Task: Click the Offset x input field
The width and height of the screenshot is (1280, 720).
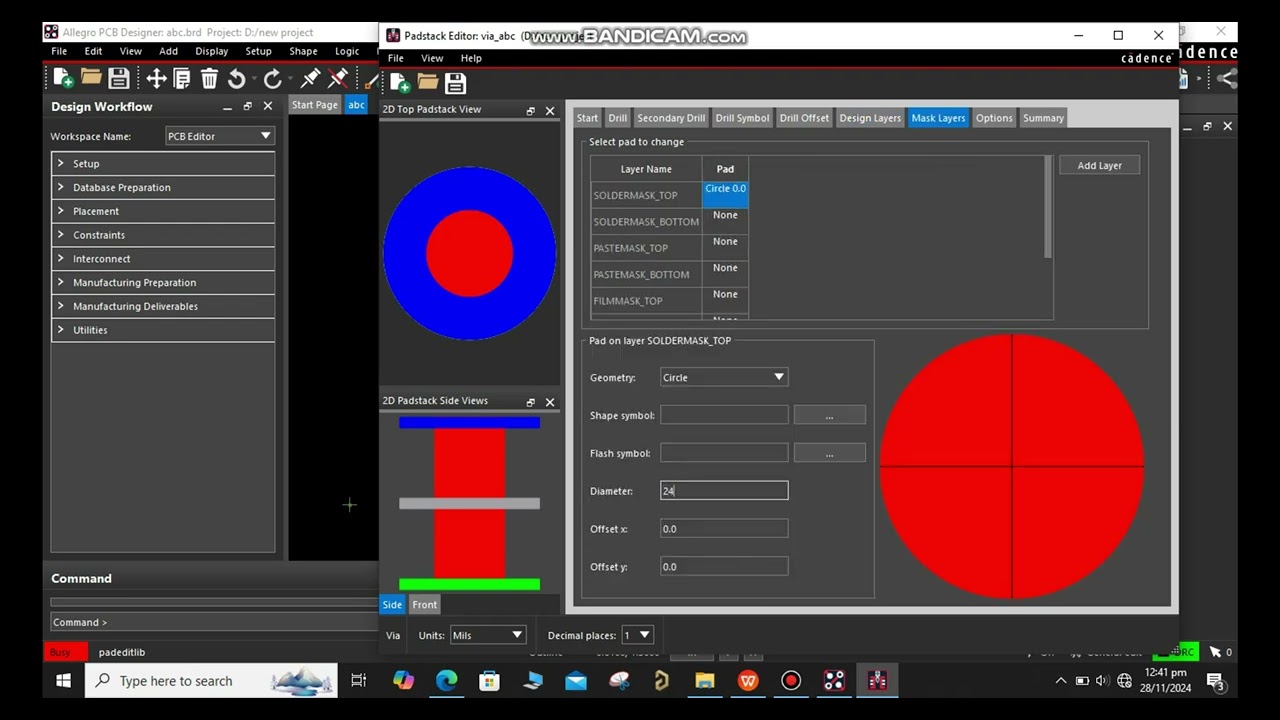Action: 724,529
